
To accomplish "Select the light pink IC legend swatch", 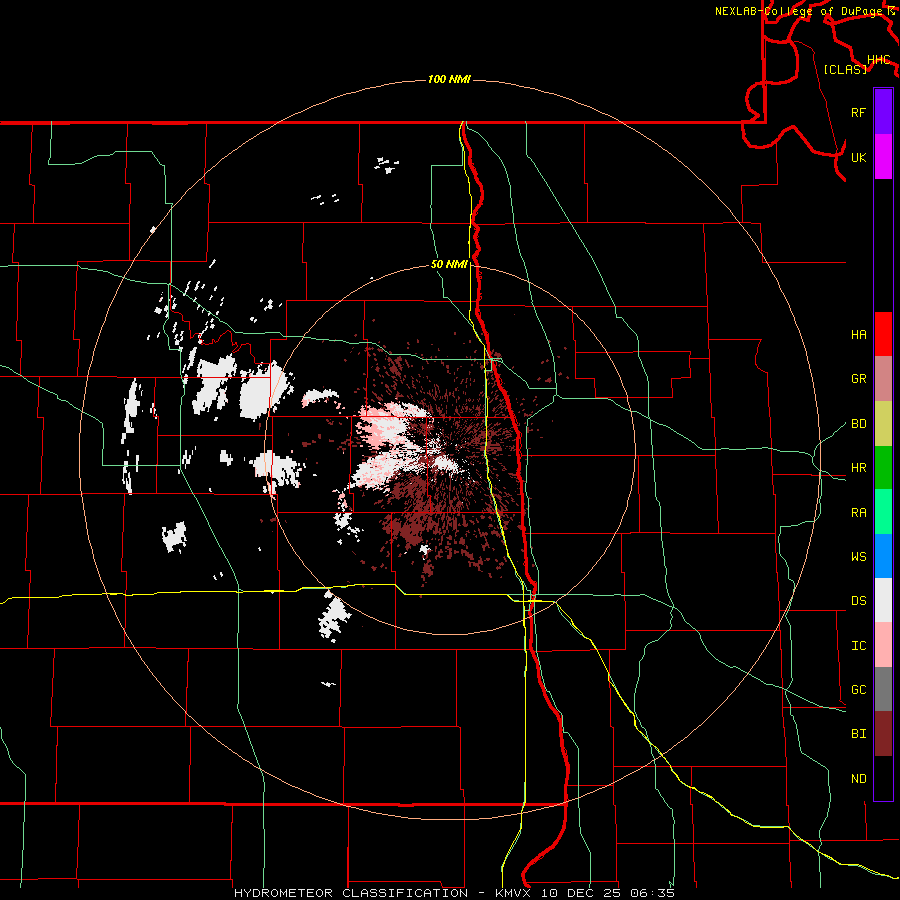I will pyautogui.click(x=883, y=645).
